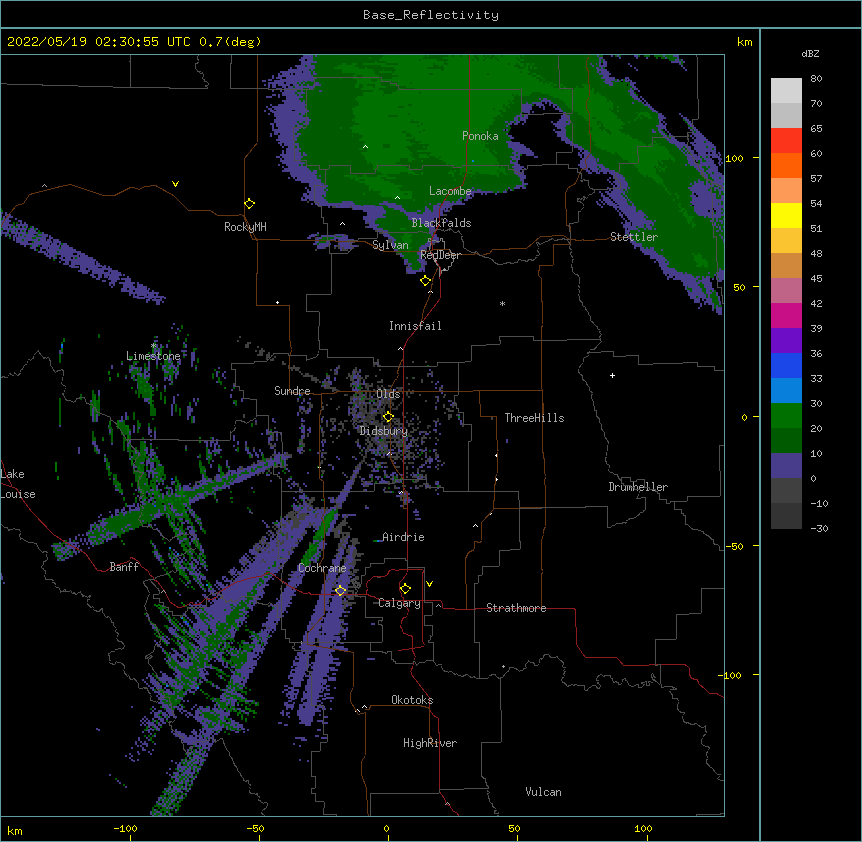862x842 pixels.
Task: Pick the light gray 70-80 dBZ swatch
Action: click(786, 91)
